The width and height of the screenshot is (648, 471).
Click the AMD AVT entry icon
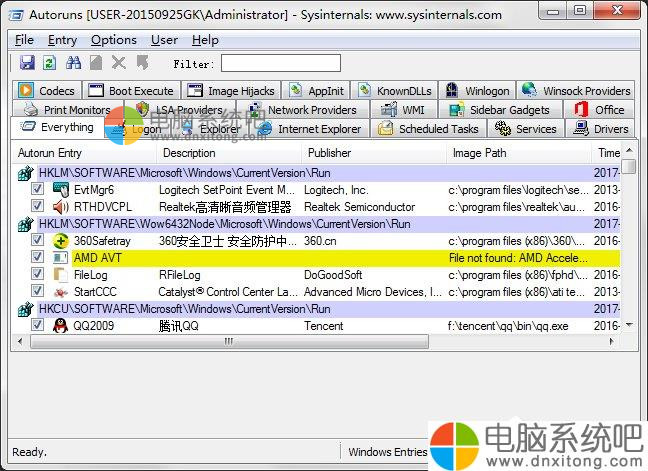60,258
